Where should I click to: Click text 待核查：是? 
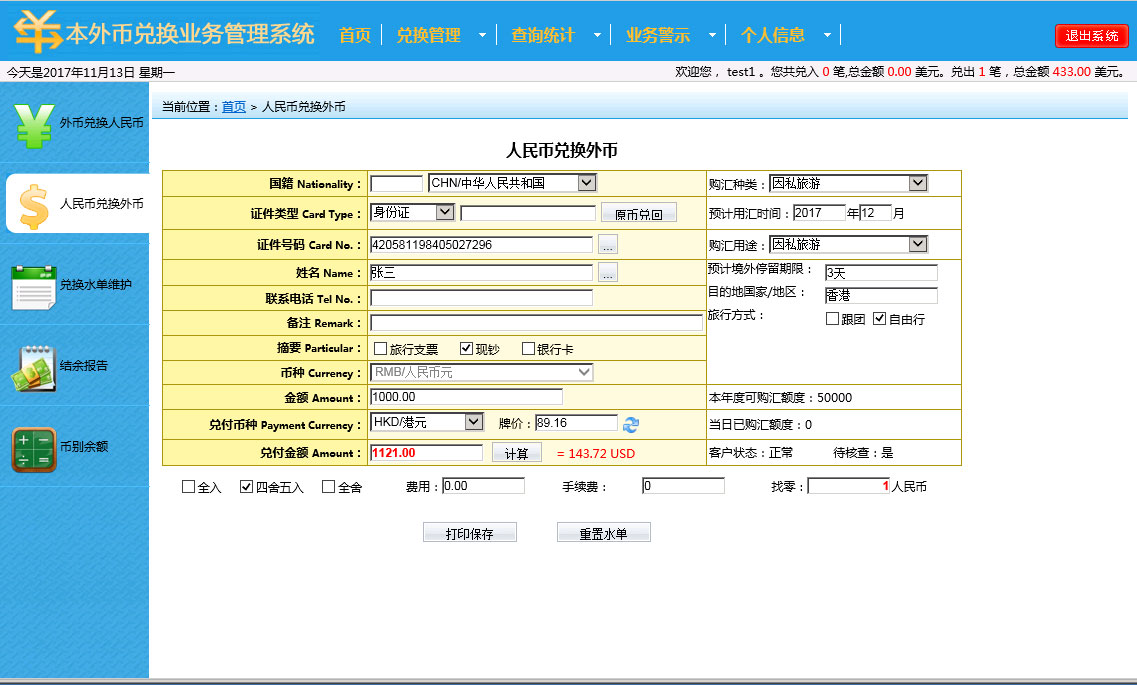pos(863,453)
